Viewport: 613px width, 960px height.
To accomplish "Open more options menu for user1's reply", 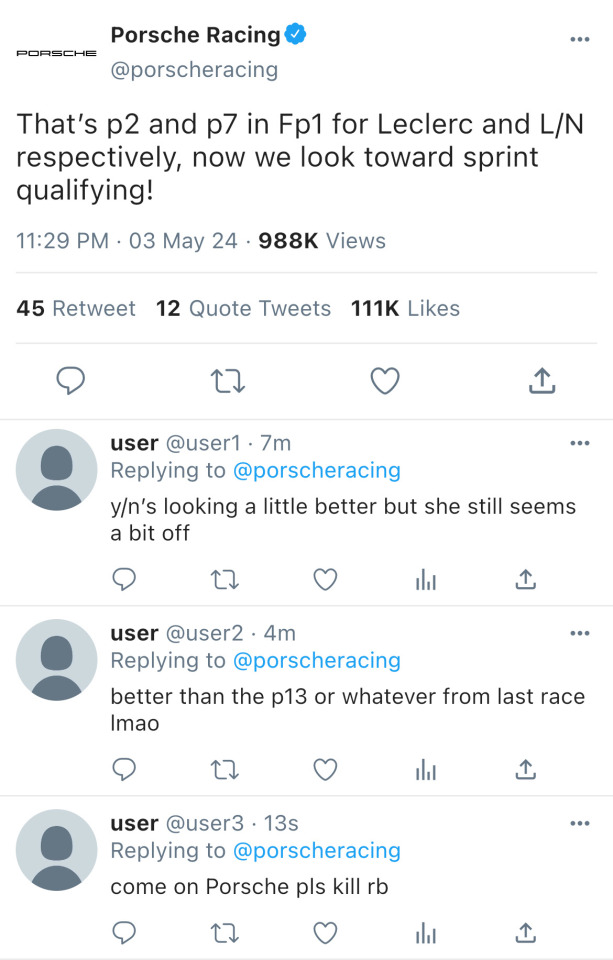I will click(x=580, y=443).
